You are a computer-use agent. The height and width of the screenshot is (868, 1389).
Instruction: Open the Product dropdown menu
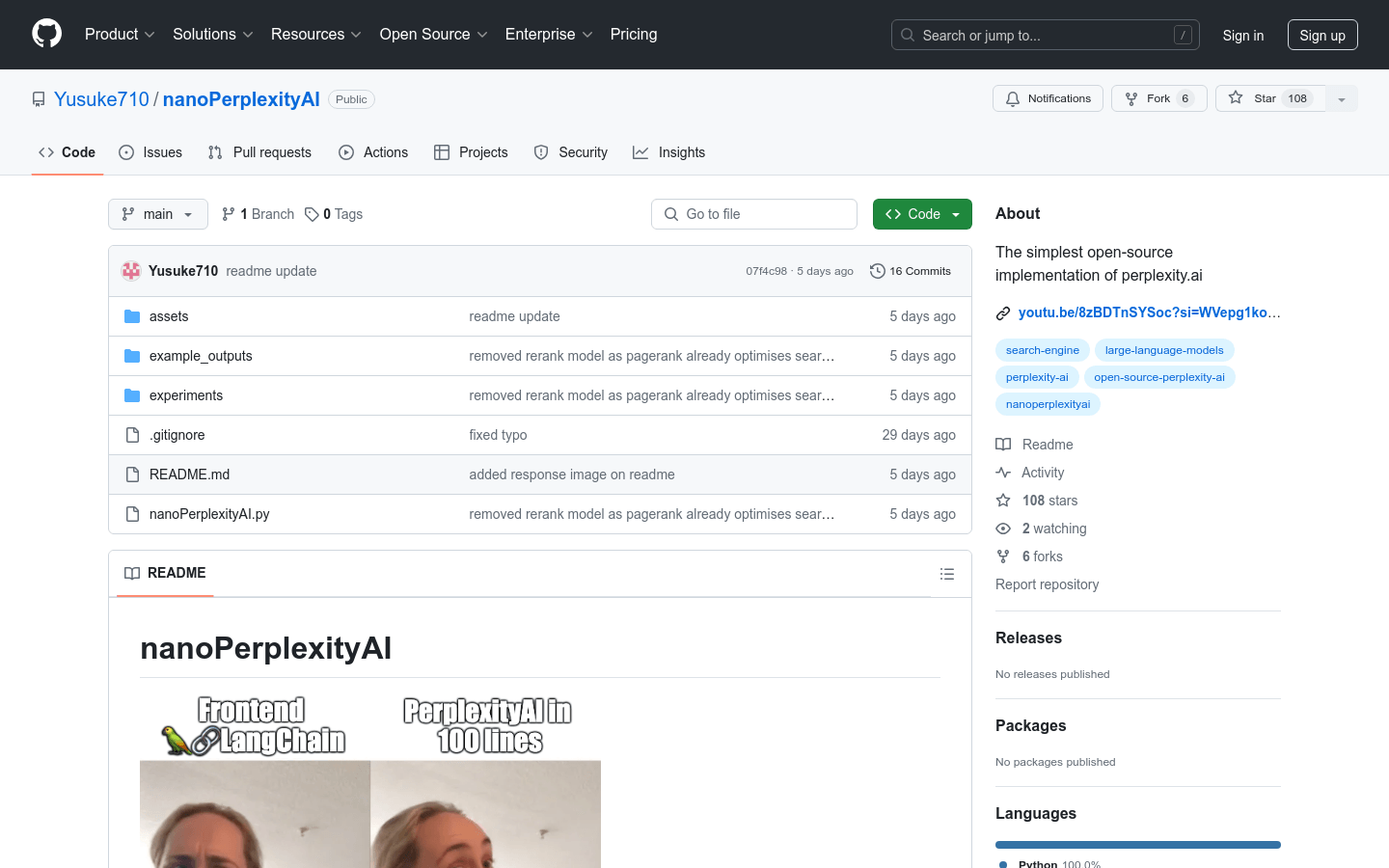(120, 35)
